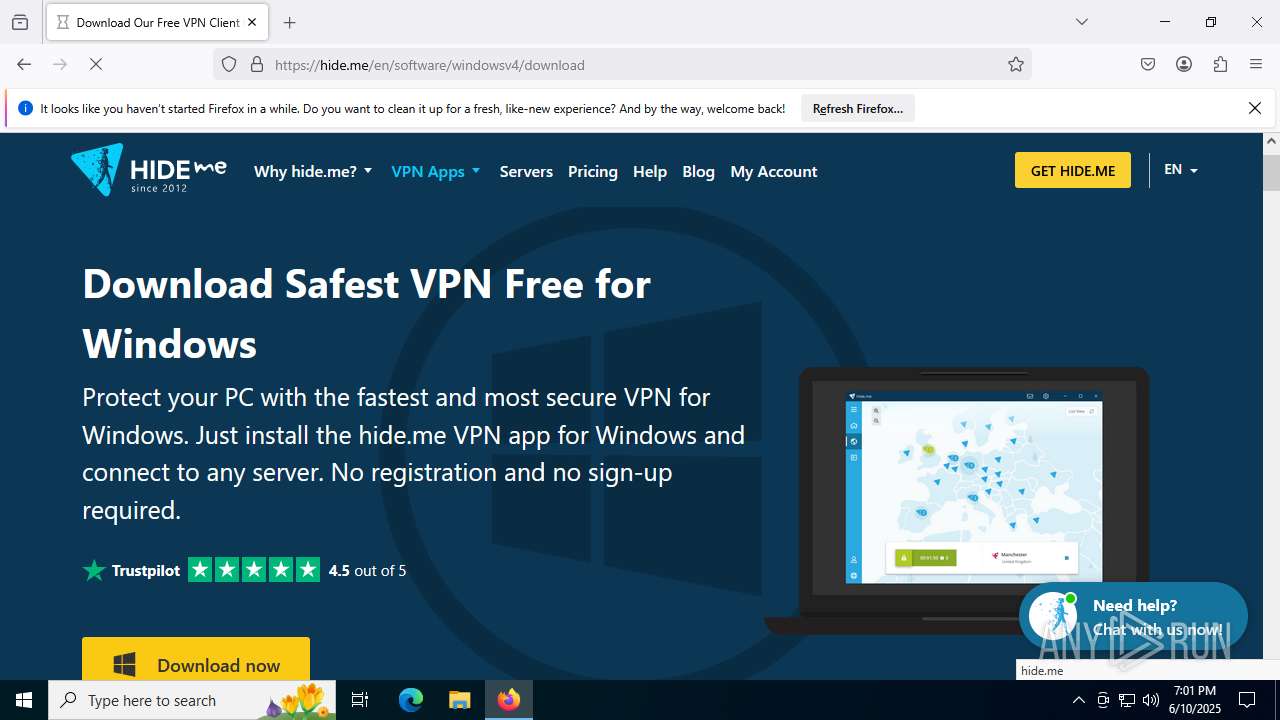Launch Microsoft Edge from the taskbar

click(411, 700)
